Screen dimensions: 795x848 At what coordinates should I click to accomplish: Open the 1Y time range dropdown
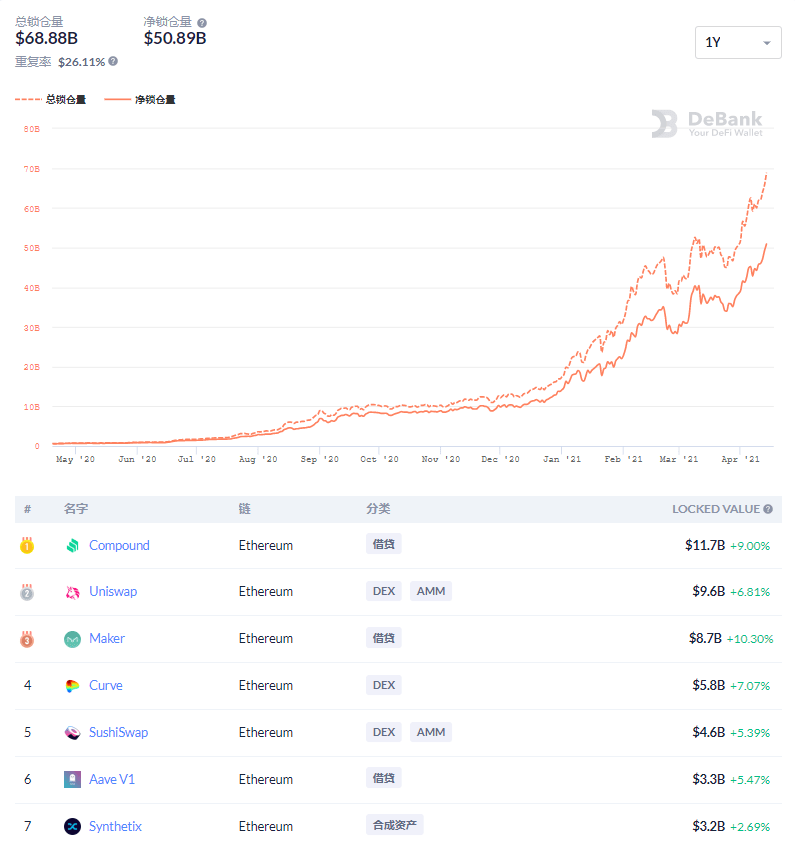click(x=738, y=42)
